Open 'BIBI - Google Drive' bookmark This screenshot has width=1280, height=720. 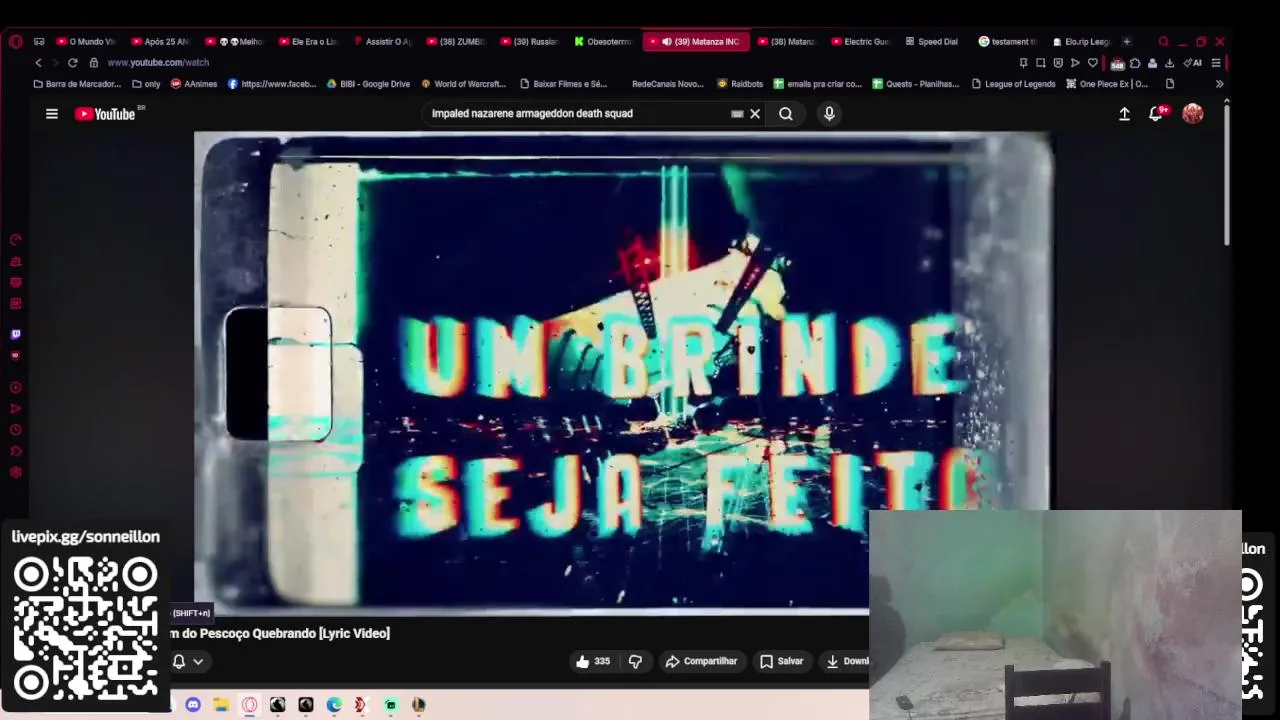368,84
